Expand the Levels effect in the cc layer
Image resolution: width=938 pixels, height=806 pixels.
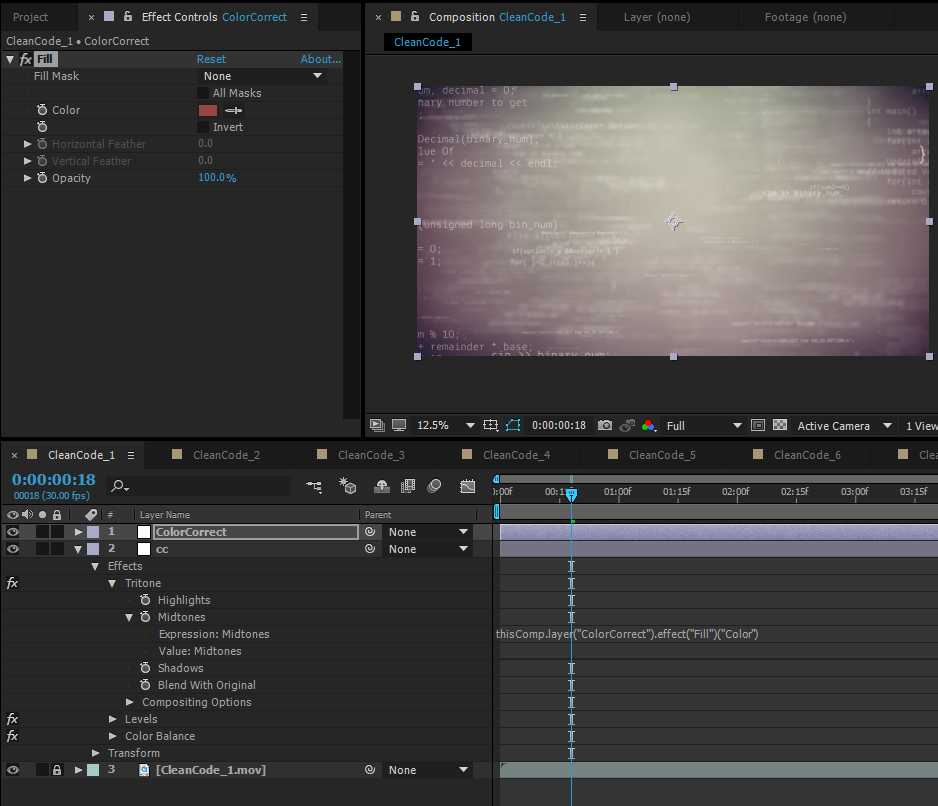(x=113, y=719)
